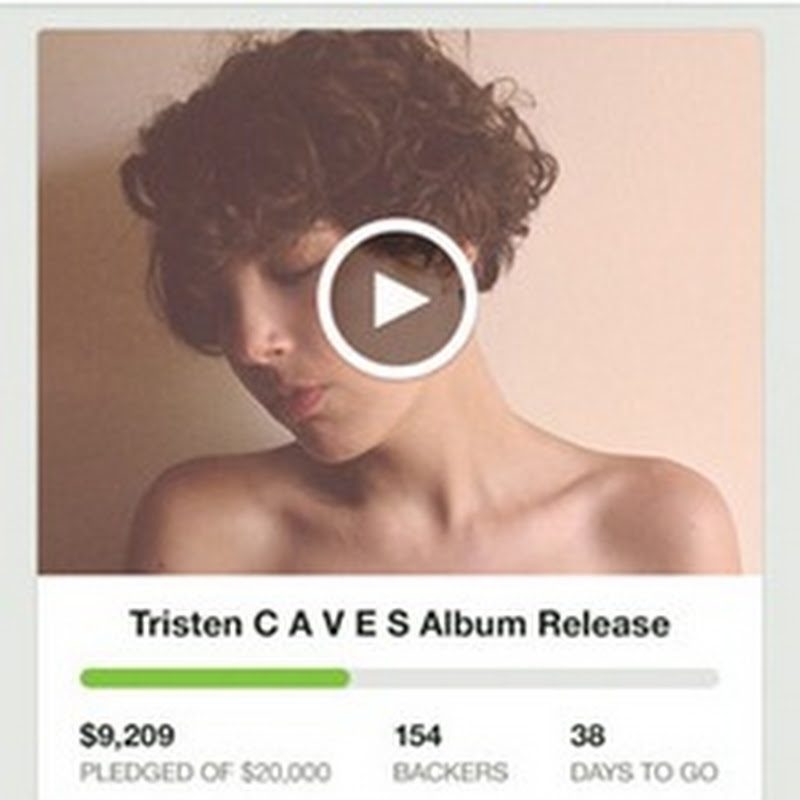Viewport: 800px width, 800px height.
Task: Play the Tristen CAVES project video
Action: pos(397,299)
